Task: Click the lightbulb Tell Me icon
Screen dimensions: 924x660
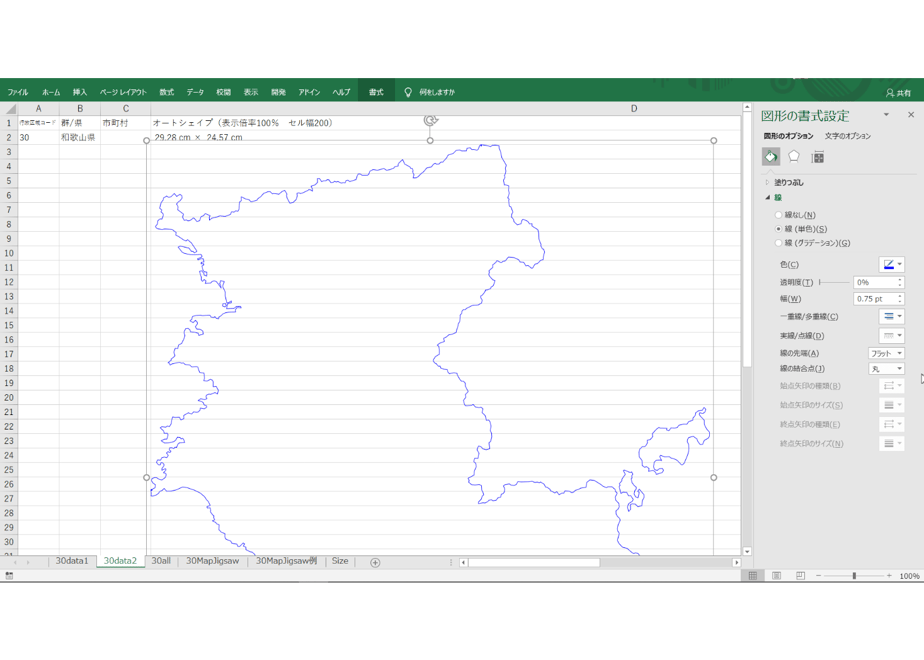Action: (408, 92)
